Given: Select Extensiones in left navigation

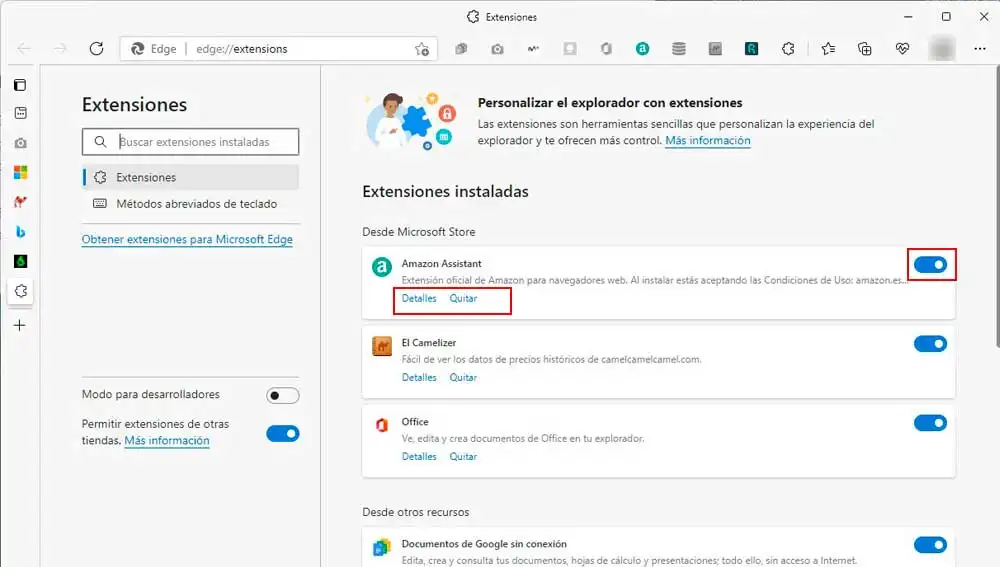Looking at the screenshot, I should [191, 177].
